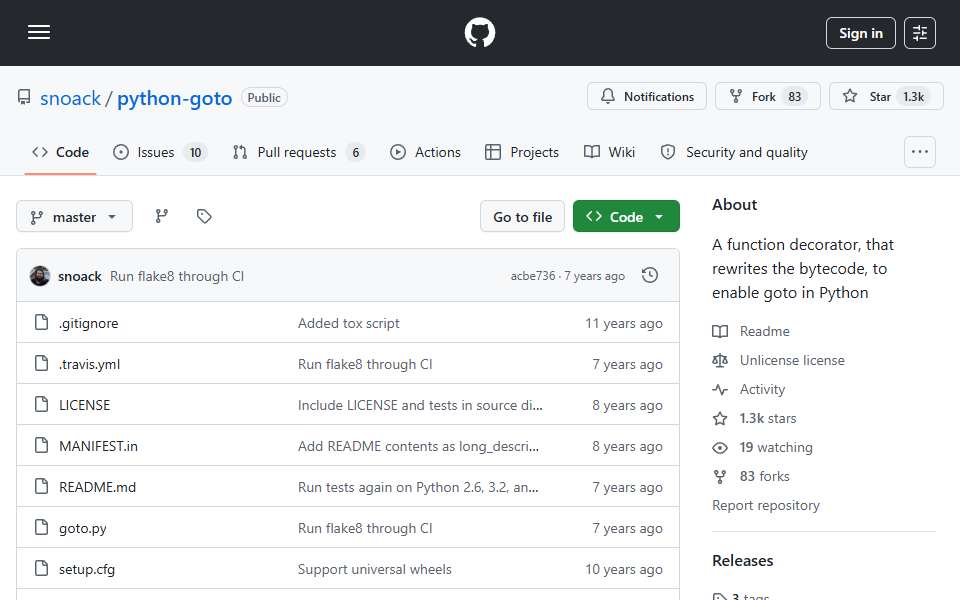Click the scales icon beside Unlicense license
Image resolution: width=960 pixels, height=600 pixels.
point(720,361)
